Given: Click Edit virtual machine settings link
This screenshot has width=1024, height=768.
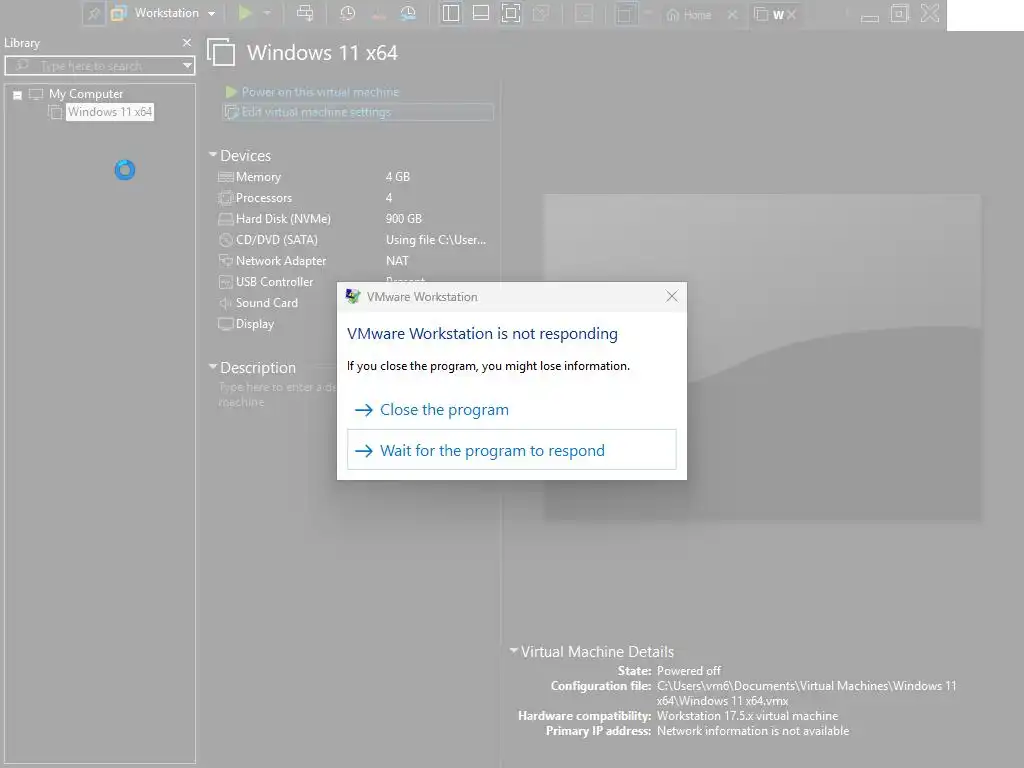Looking at the screenshot, I should (316, 112).
